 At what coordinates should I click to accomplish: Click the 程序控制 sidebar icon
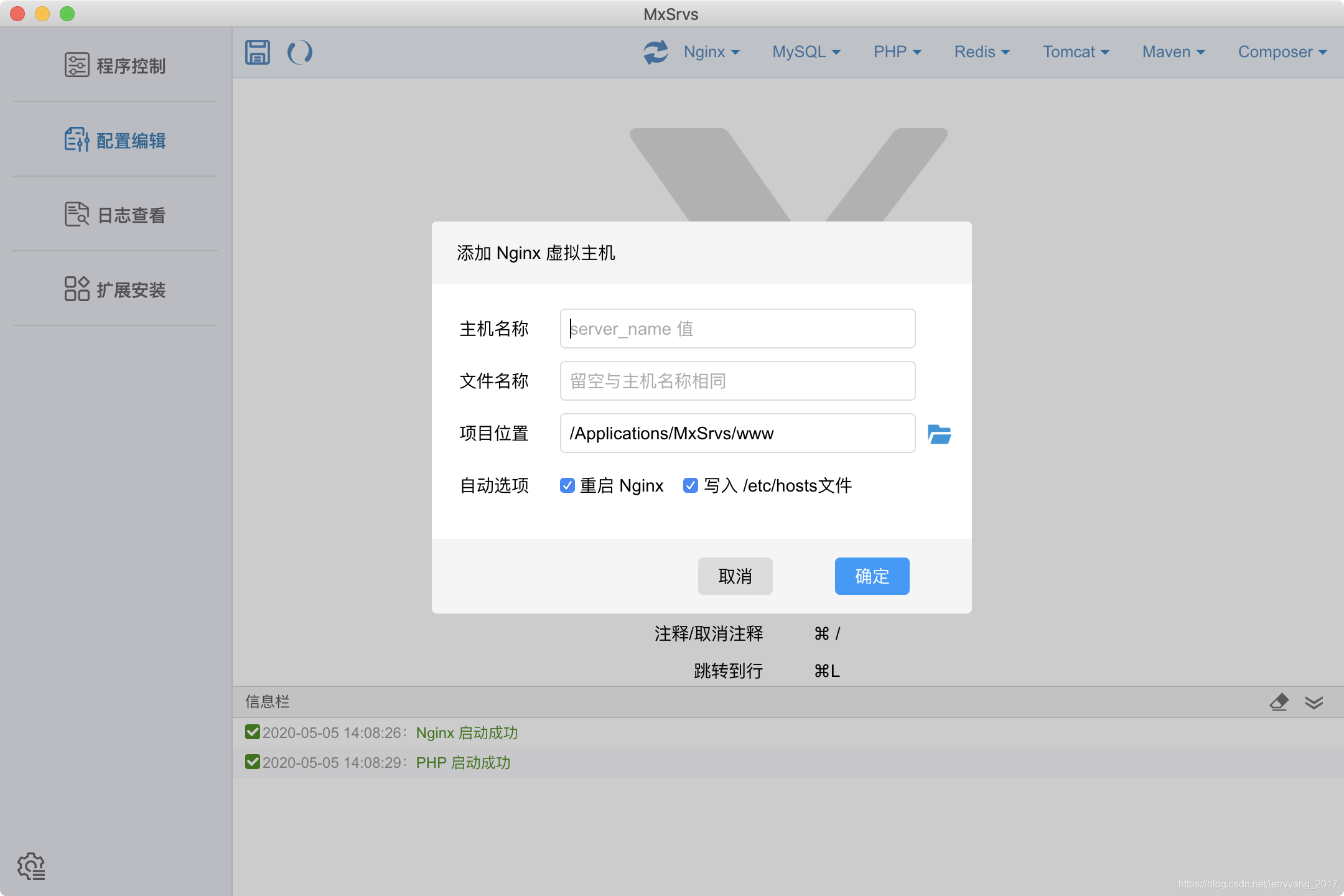[77, 65]
